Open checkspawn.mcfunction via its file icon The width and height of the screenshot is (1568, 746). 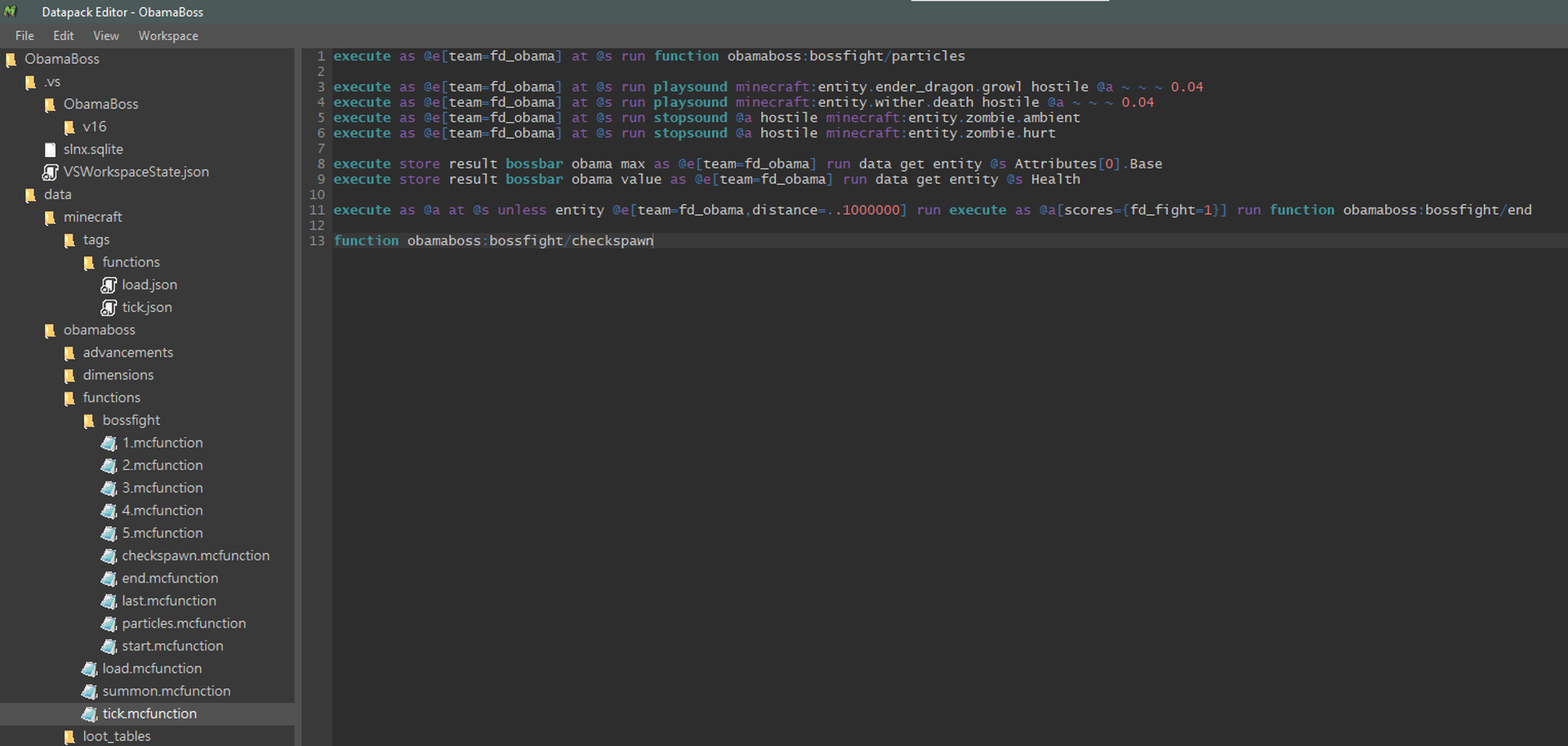(x=109, y=556)
